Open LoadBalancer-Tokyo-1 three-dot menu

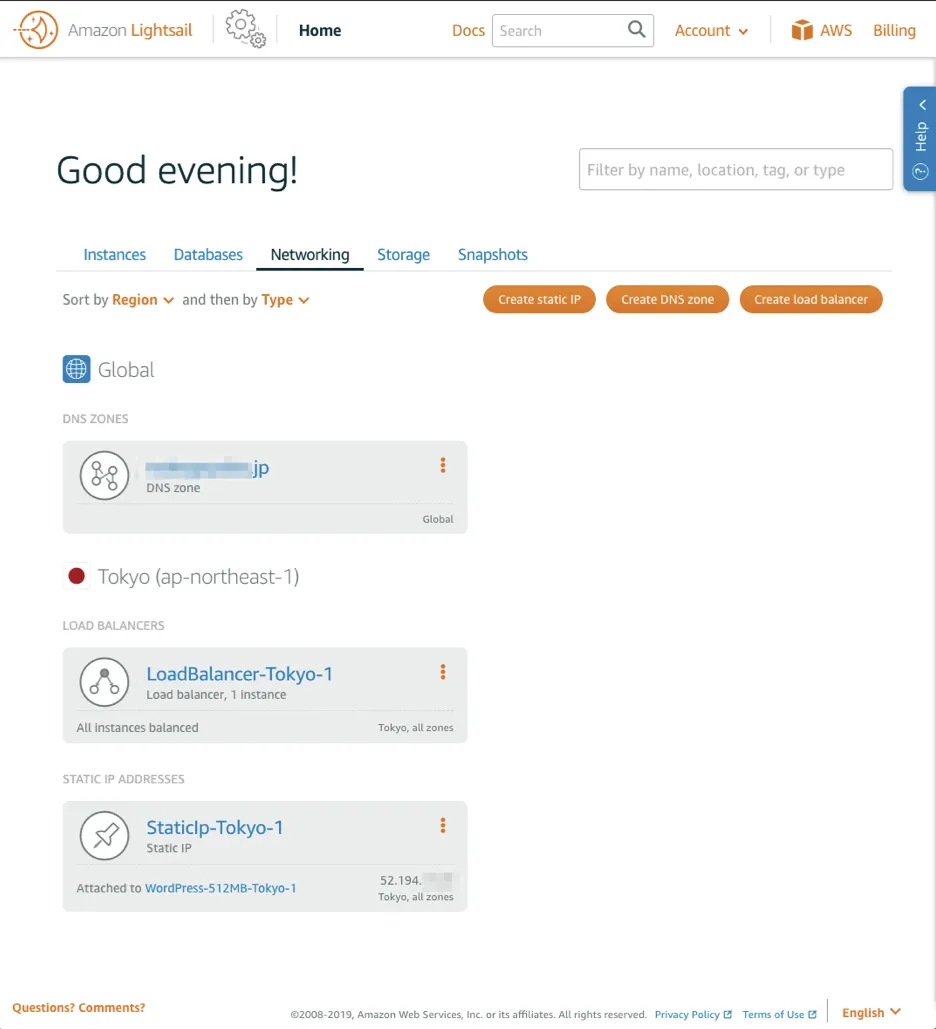click(x=442, y=672)
